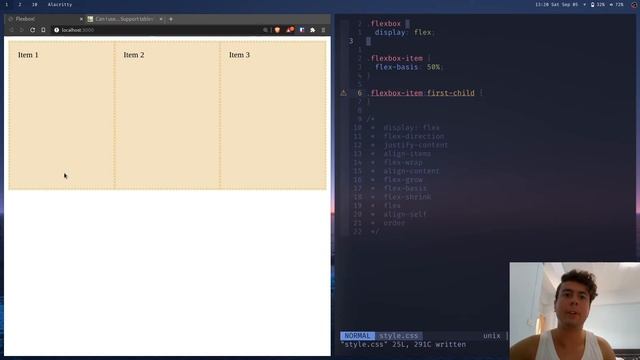Click the red tray icon at top right
Image resolution: width=640 pixels, height=360 pixels.
634,4
